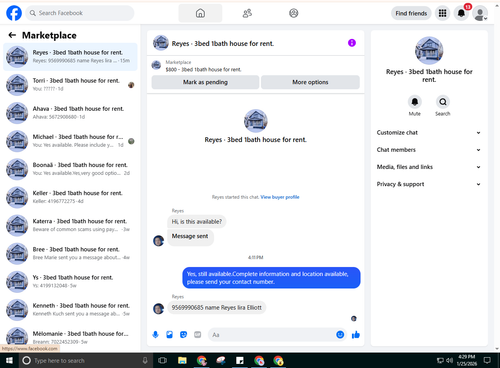Open File Explorer from the taskbar

(x=182, y=360)
